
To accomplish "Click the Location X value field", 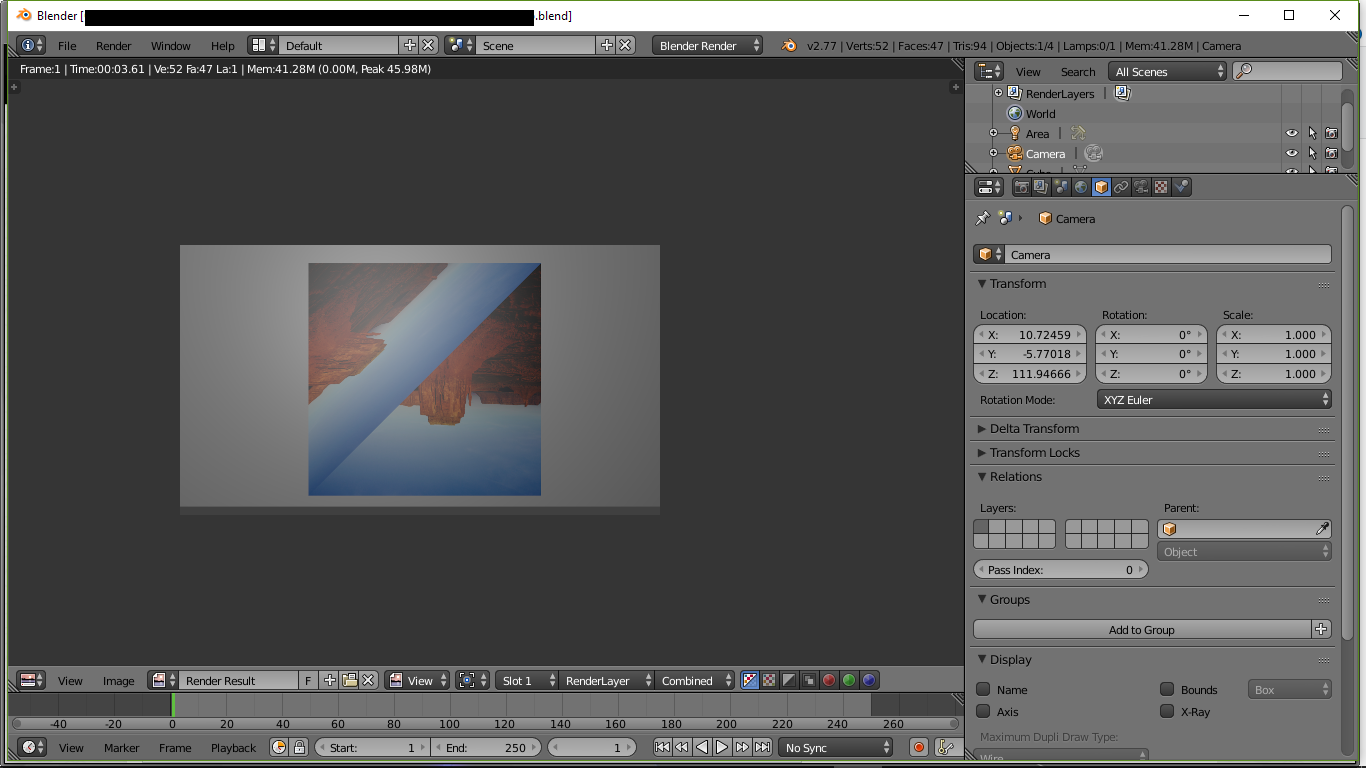I will point(1030,335).
